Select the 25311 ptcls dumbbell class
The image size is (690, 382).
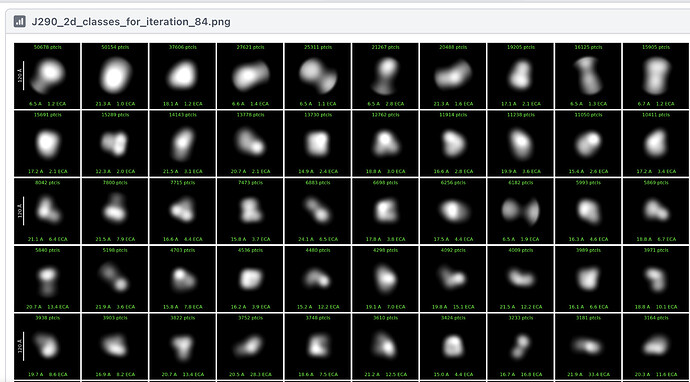[x=318, y=76]
